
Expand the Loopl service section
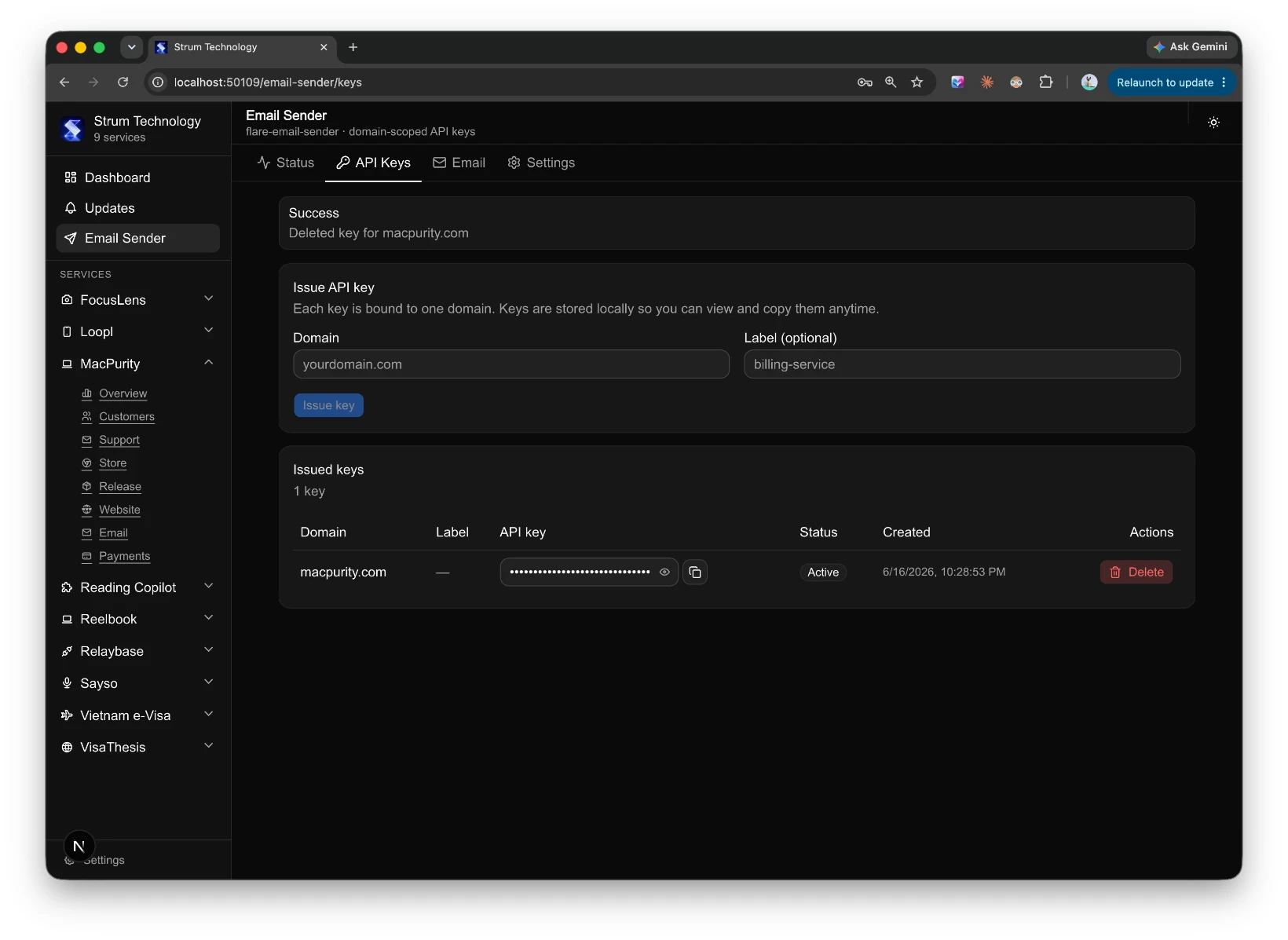pos(209,331)
